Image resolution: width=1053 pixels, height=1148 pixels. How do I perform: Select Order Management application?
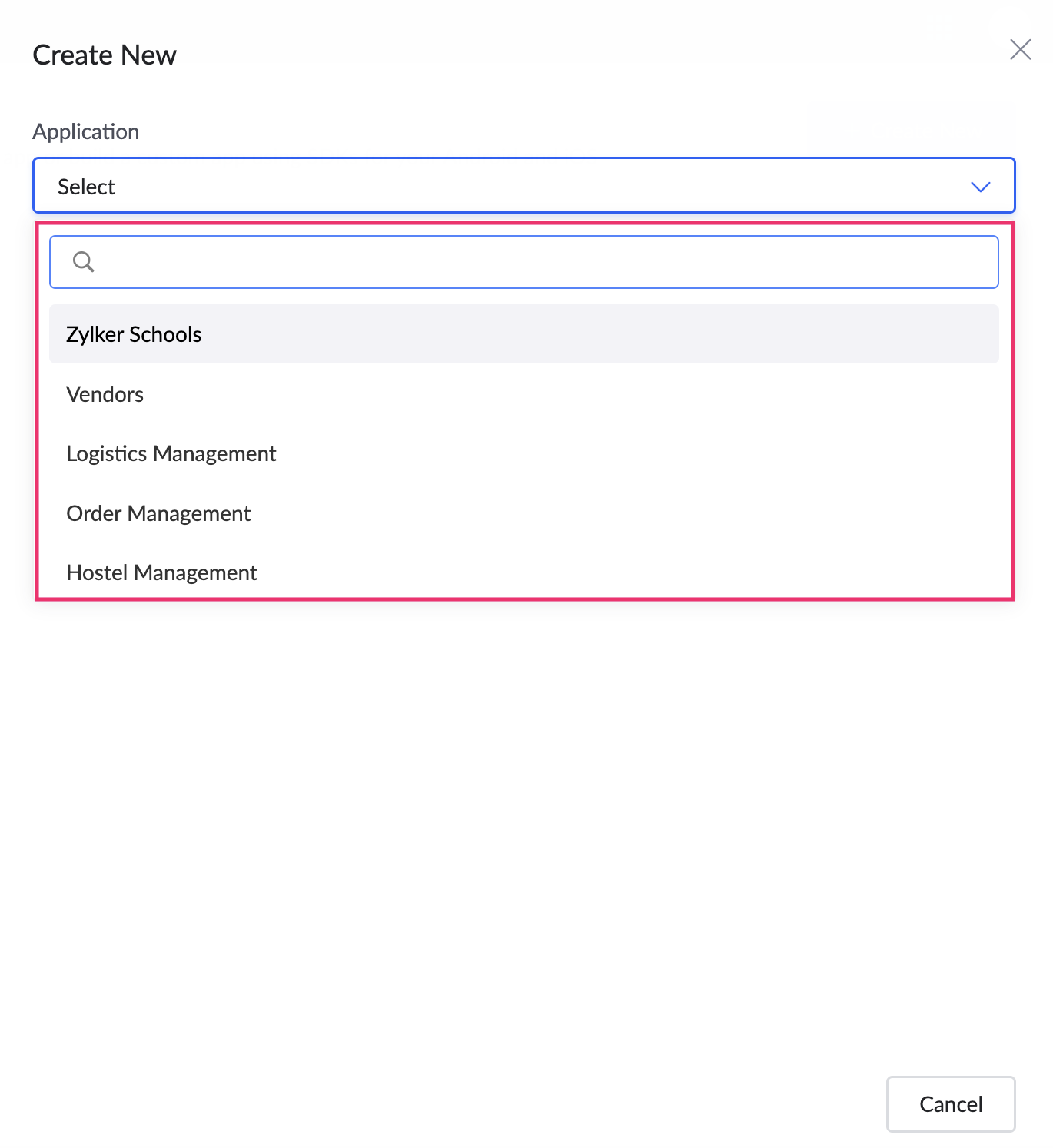pyautogui.click(x=159, y=513)
